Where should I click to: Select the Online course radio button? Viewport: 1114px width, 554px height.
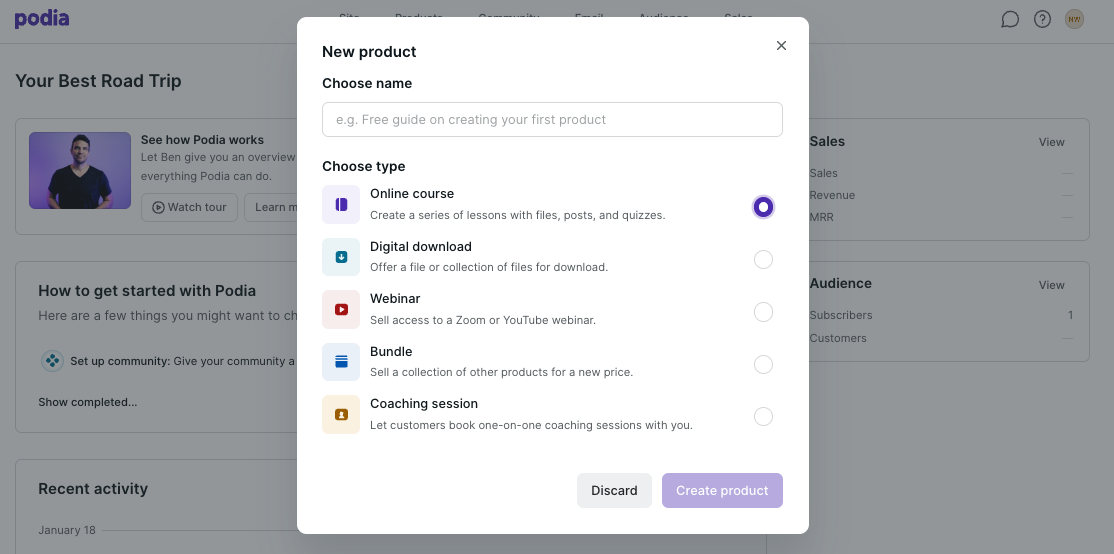click(x=763, y=207)
